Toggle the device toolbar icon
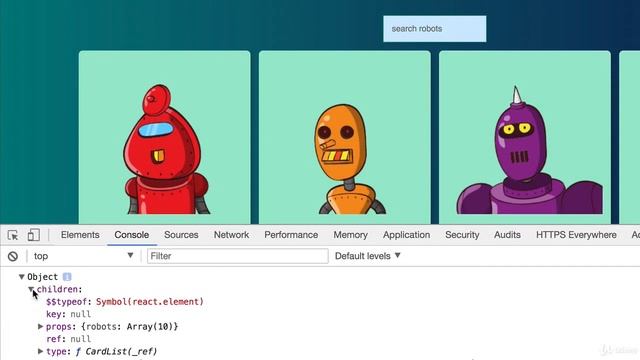Viewport: 640px width, 360px height. 33,235
